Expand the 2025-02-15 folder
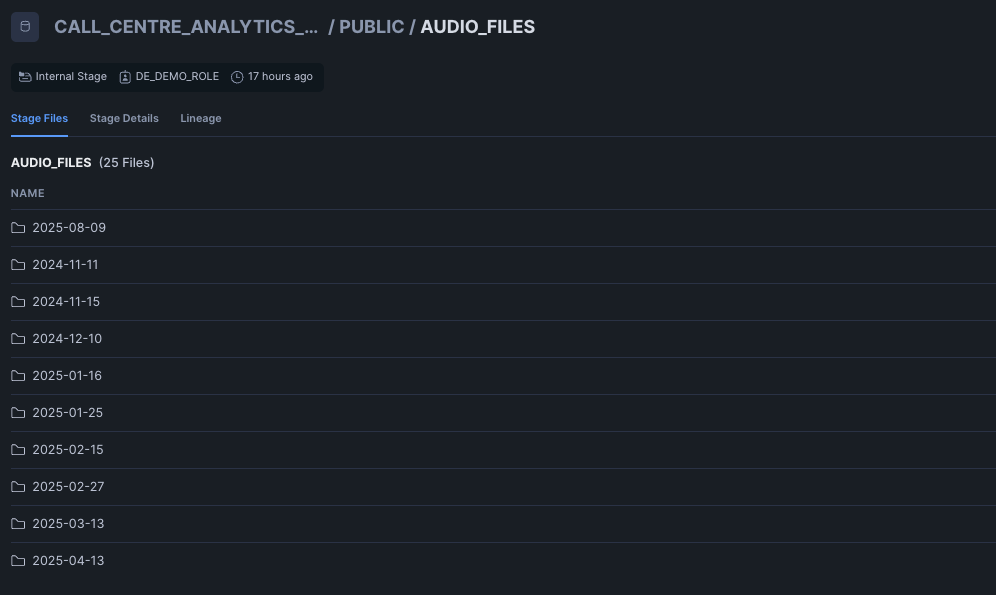The width and height of the screenshot is (996, 595). (67, 449)
